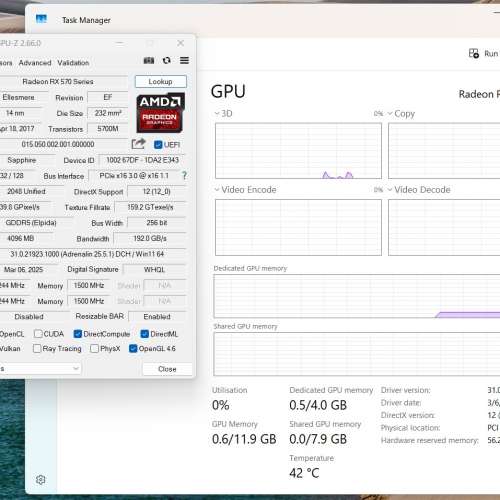Click the Shared GPU memory graph
This screenshot has width=500, height=500.
357,354
